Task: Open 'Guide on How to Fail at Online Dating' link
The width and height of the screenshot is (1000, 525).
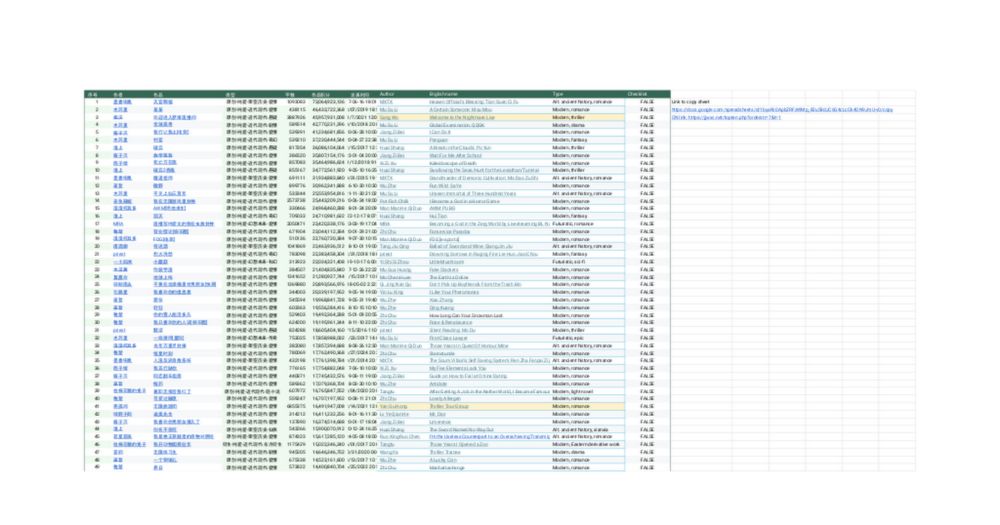Action: tap(468, 376)
